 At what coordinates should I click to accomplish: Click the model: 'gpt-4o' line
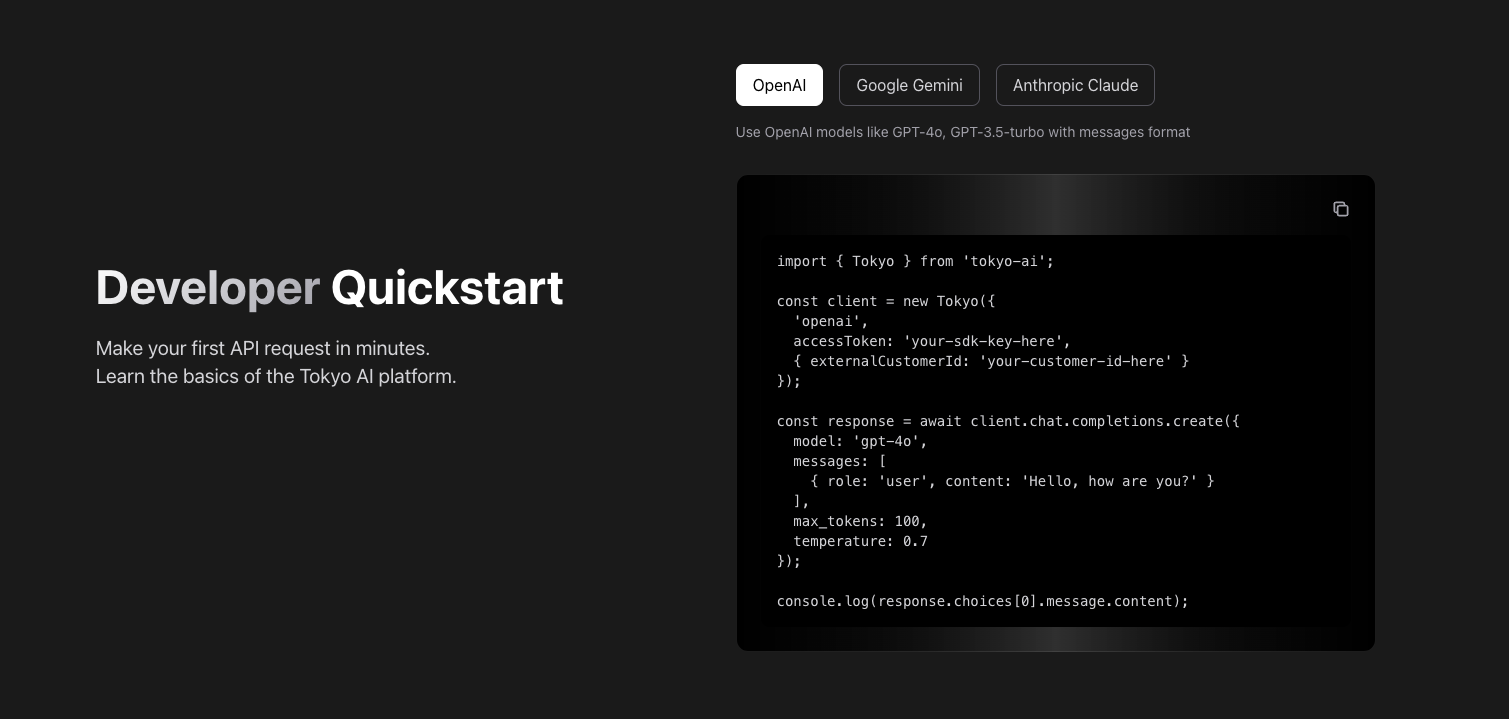[x=860, y=441]
